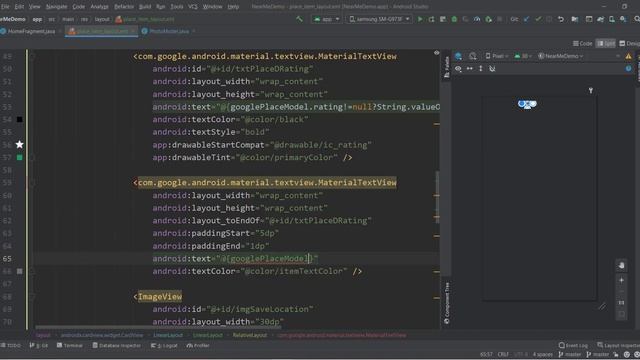Open the File menu
640x360 pixels.
(x=5, y=7)
